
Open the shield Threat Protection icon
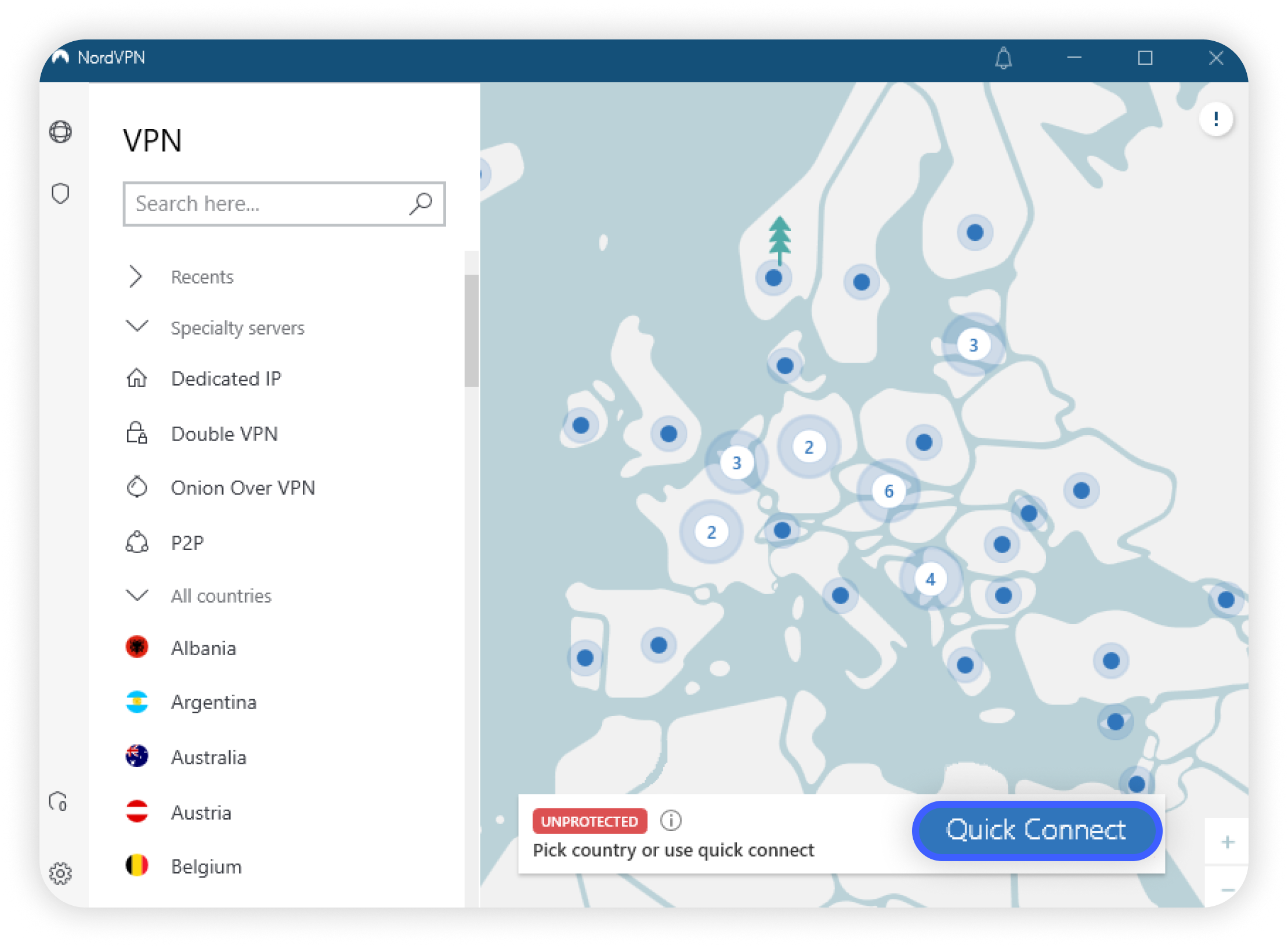pyautogui.click(x=60, y=193)
